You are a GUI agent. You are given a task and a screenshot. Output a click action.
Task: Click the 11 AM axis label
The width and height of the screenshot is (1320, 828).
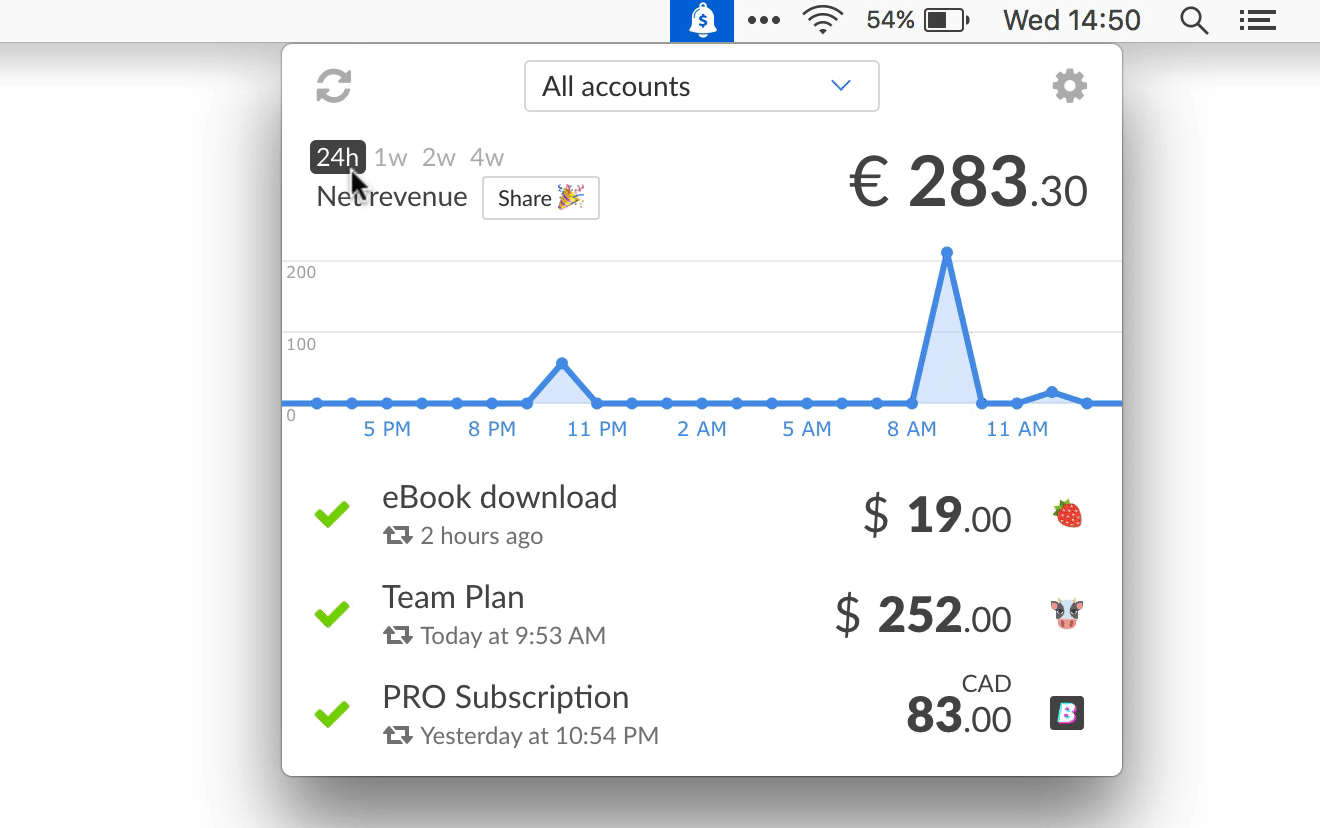pyautogui.click(x=1017, y=429)
